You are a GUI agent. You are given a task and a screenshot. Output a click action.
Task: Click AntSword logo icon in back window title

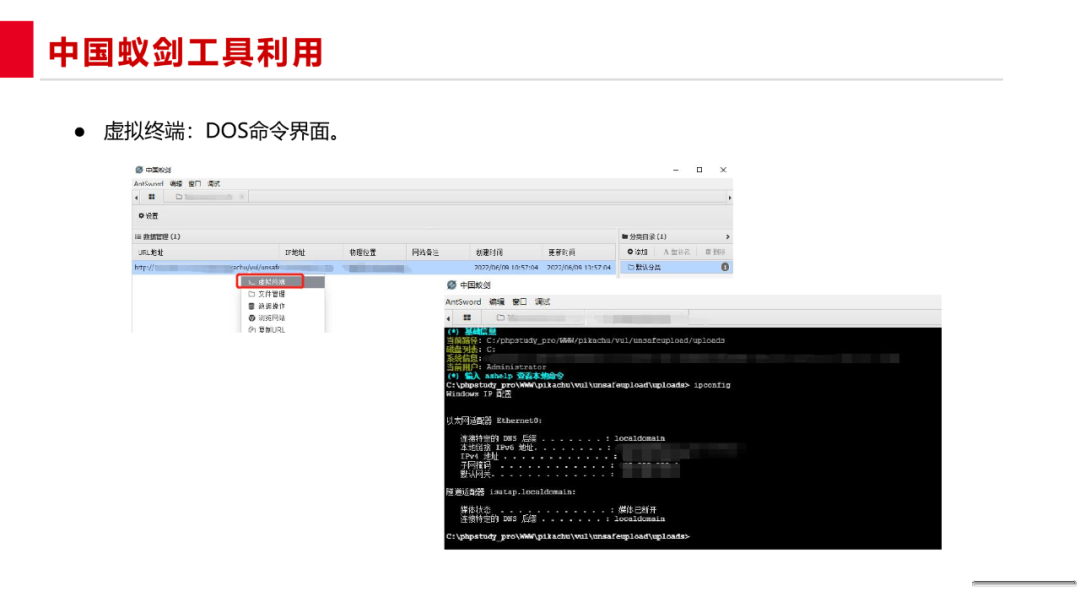(139, 169)
